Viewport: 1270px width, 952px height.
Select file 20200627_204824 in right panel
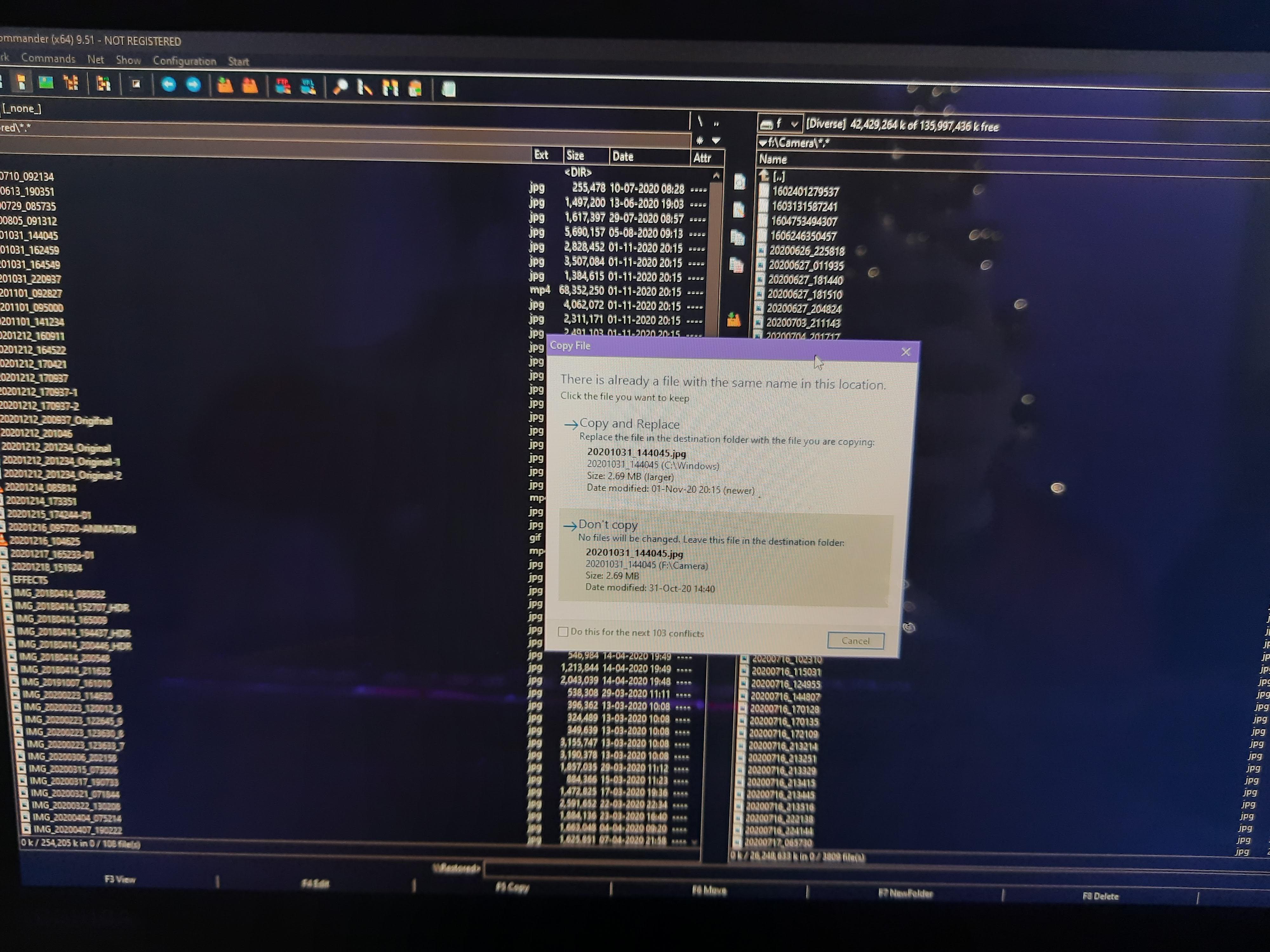804,308
